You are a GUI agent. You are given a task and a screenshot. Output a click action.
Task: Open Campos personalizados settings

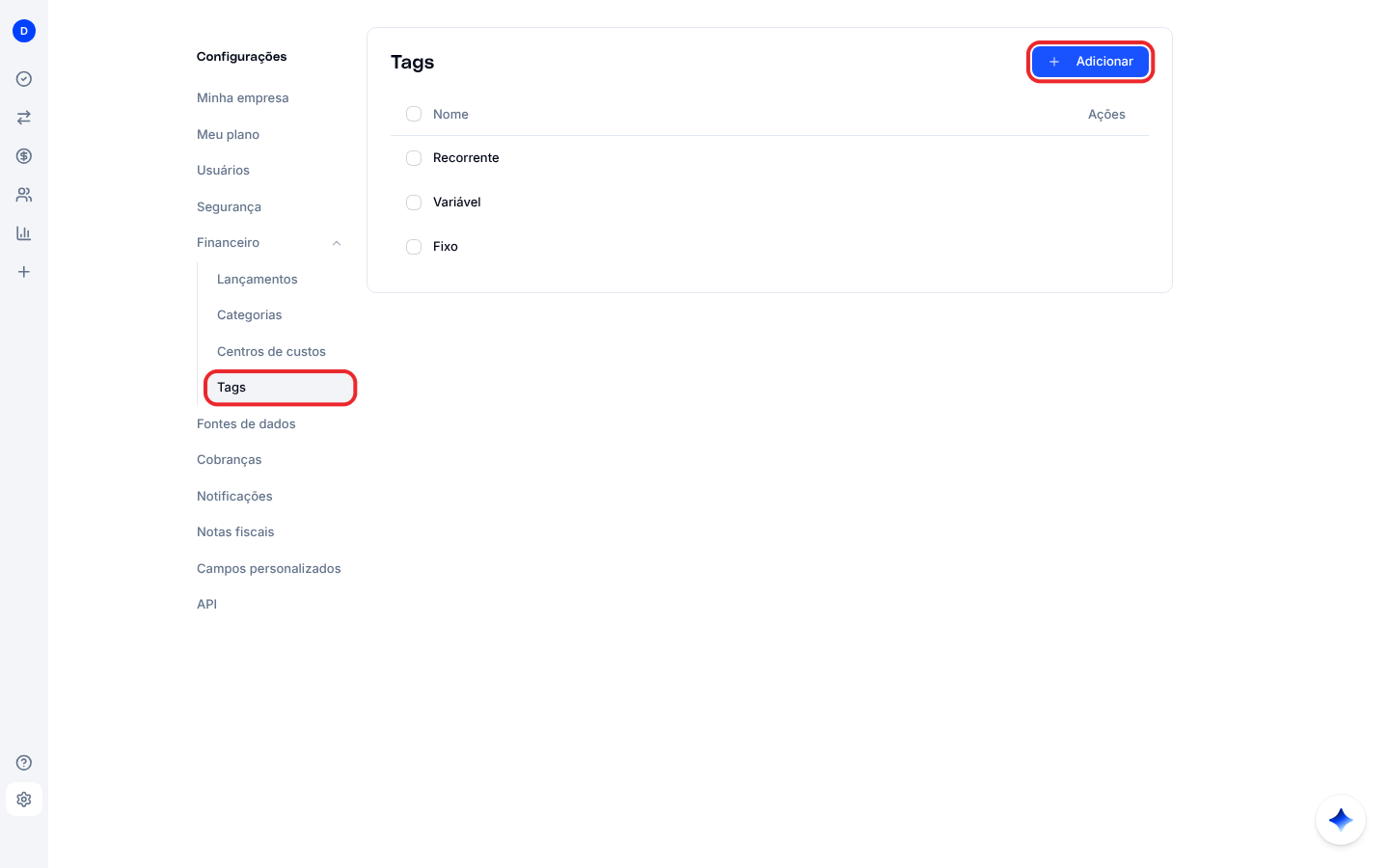click(x=269, y=569)
